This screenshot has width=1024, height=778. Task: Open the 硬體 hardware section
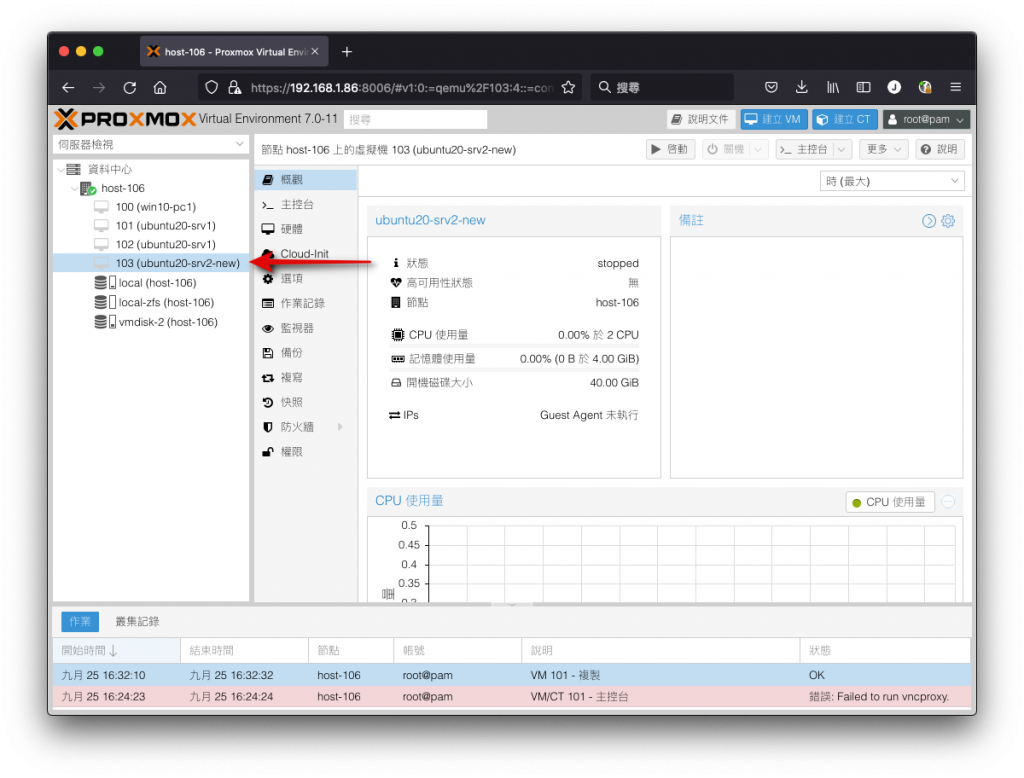[x=306, y=229]
